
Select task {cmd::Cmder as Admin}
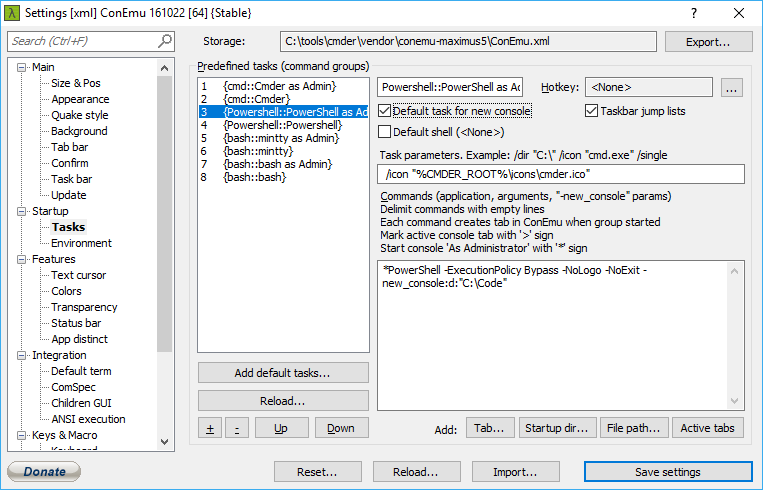point(283,86)
